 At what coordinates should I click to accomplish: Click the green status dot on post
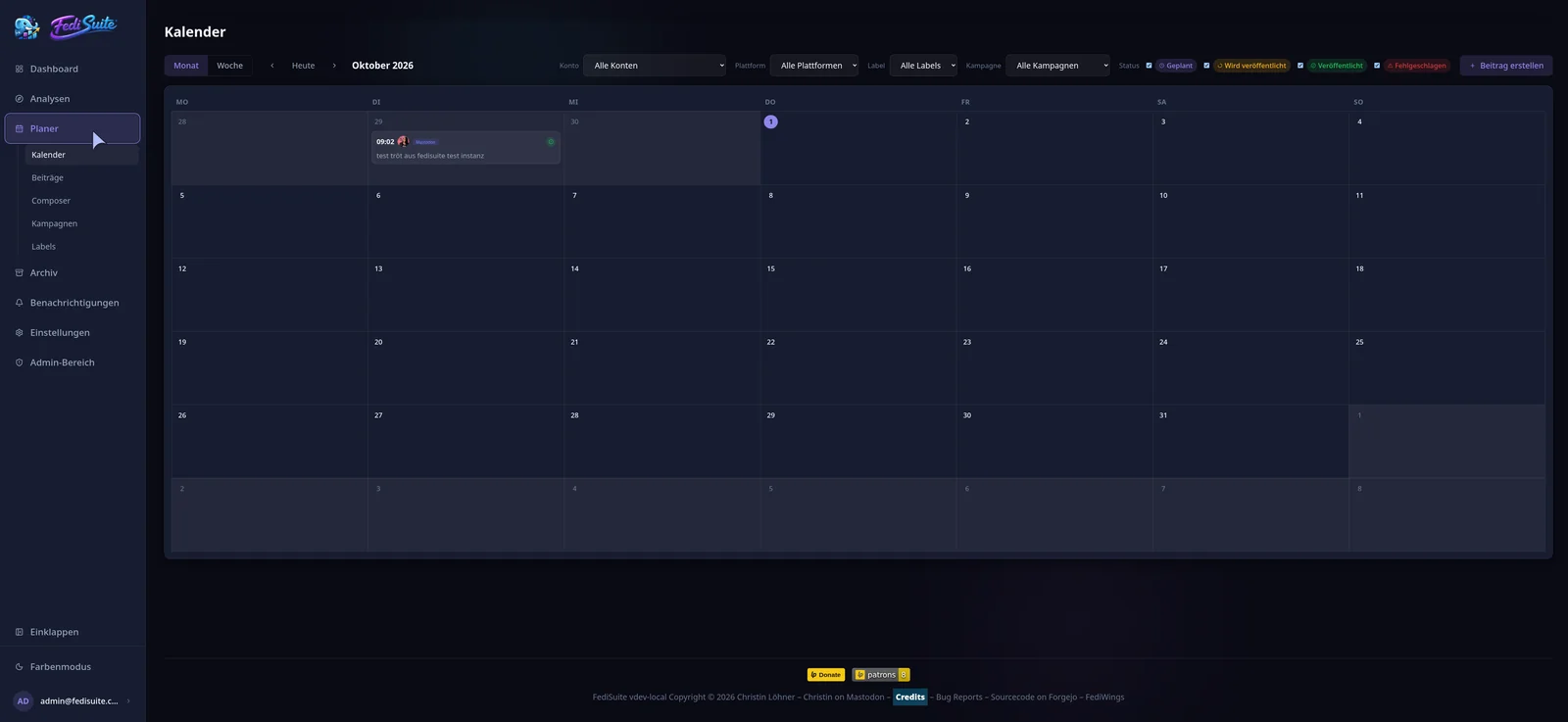click(x=551, y=142)
